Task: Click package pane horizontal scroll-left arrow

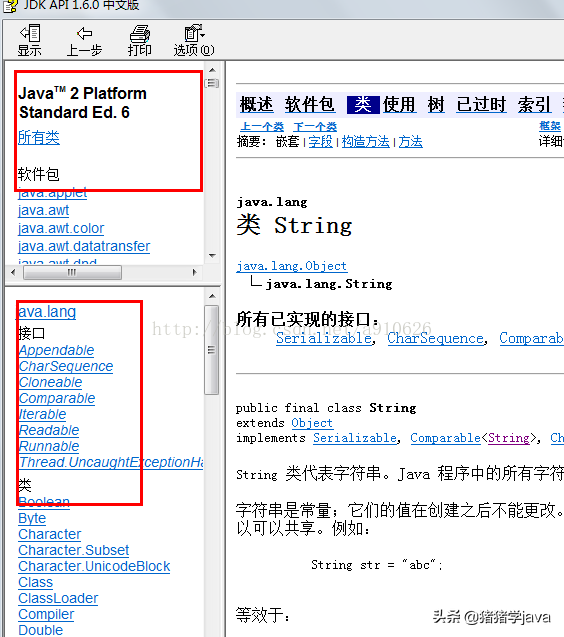Action: (x=13, y=272)
